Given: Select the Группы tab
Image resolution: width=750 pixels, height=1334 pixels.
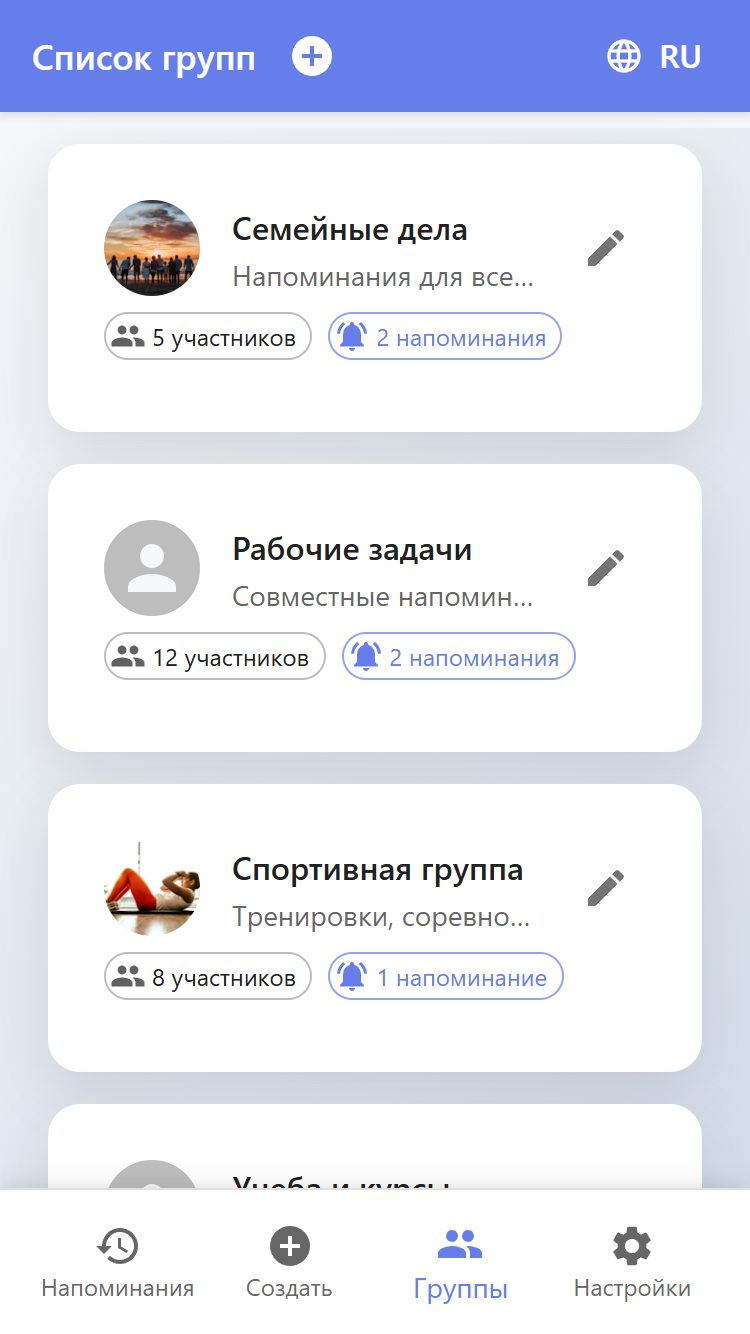Looking at the screenshot, I should (x=461, y=1264).
